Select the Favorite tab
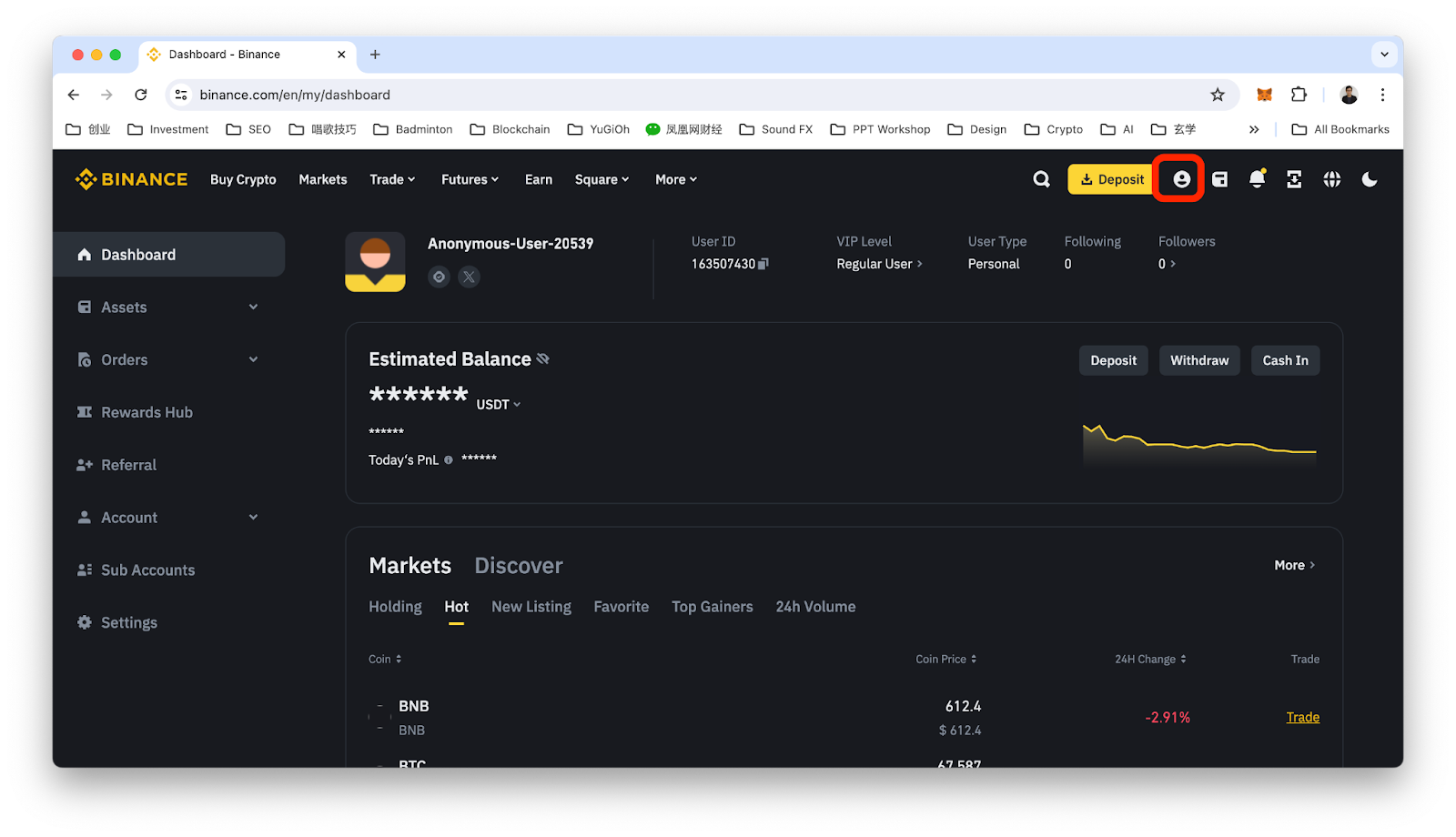 [x=622, y=607]
